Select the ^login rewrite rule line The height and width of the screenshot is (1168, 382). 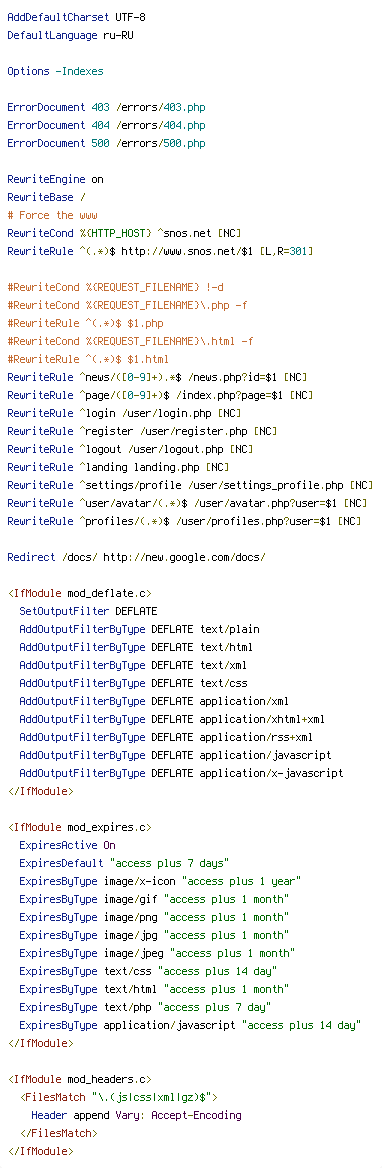click(x=124, y=413)
